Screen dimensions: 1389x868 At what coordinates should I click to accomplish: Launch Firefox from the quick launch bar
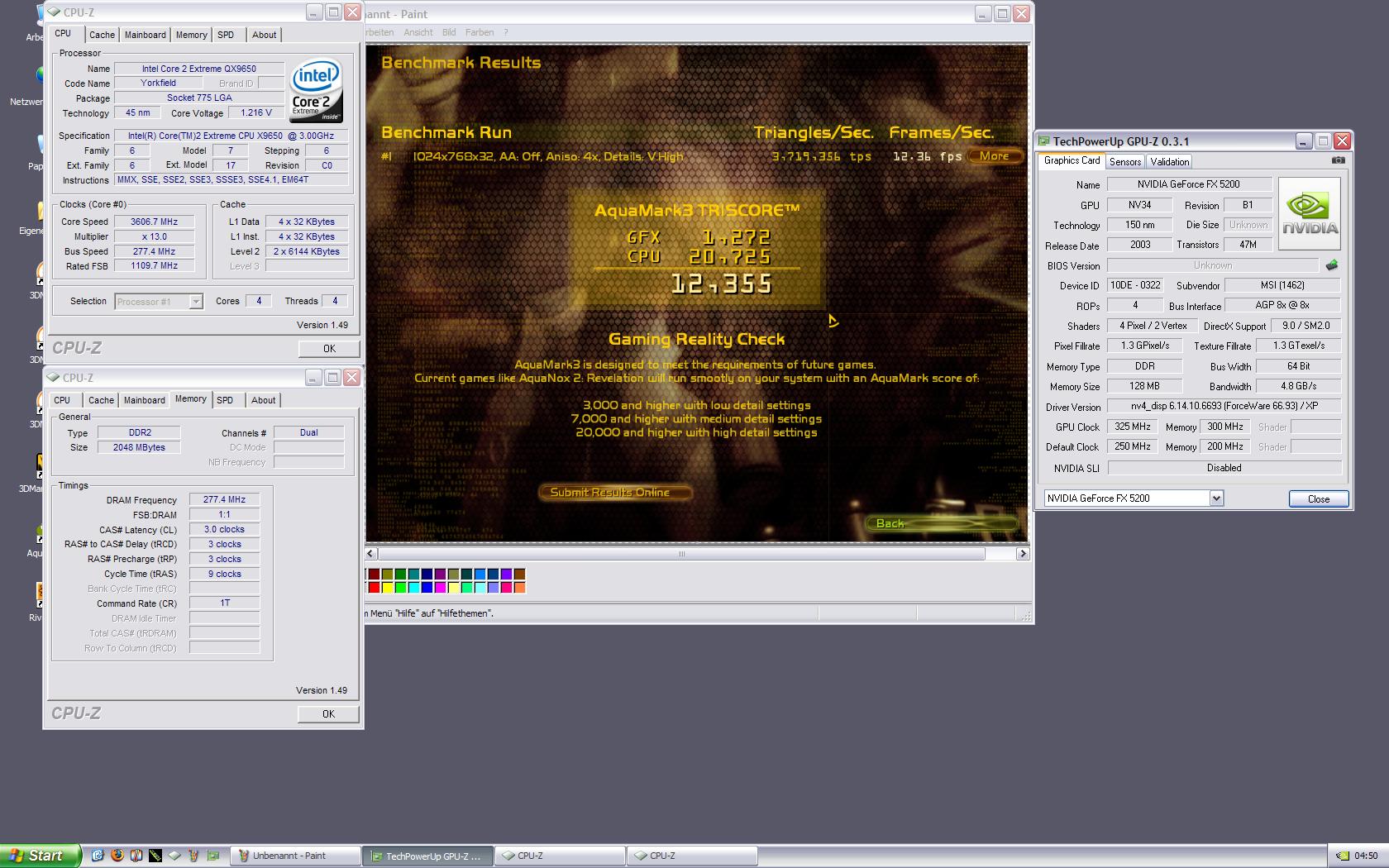click(117, 856)
